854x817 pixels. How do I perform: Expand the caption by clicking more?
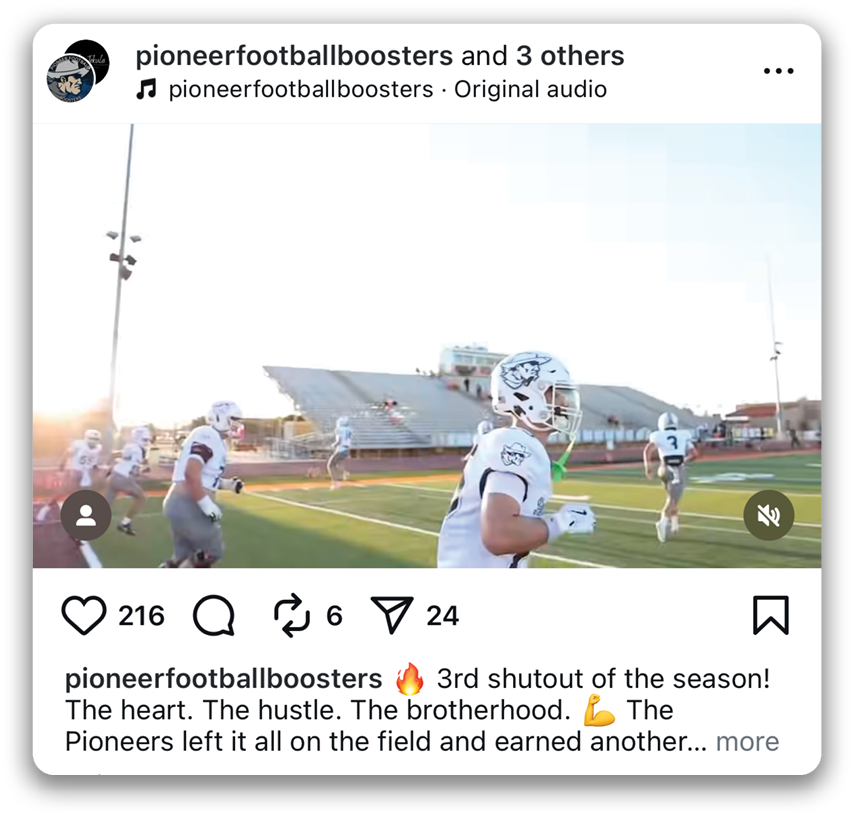coord(747,742)
